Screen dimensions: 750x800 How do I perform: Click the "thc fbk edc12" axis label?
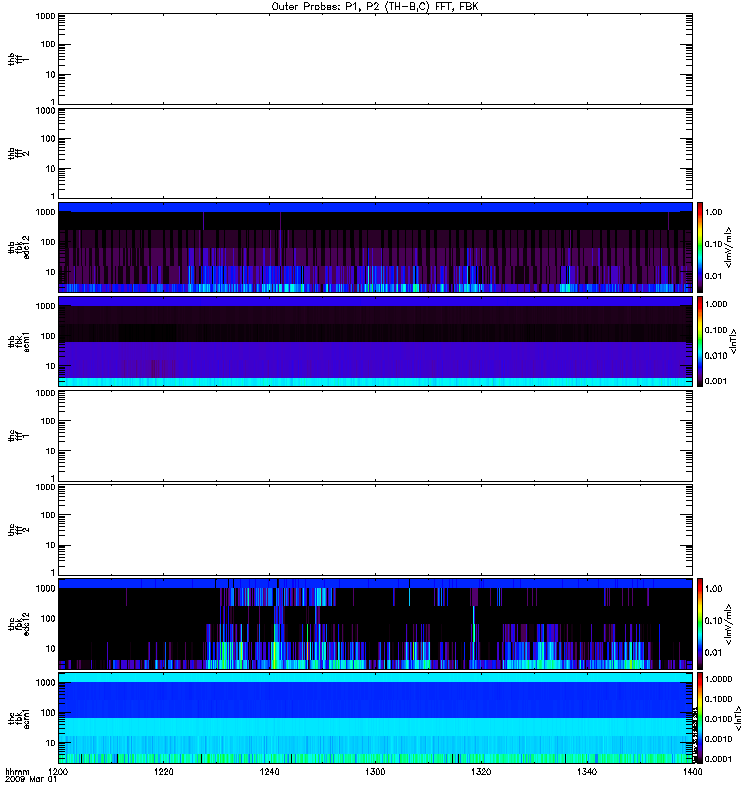point(18,624)
